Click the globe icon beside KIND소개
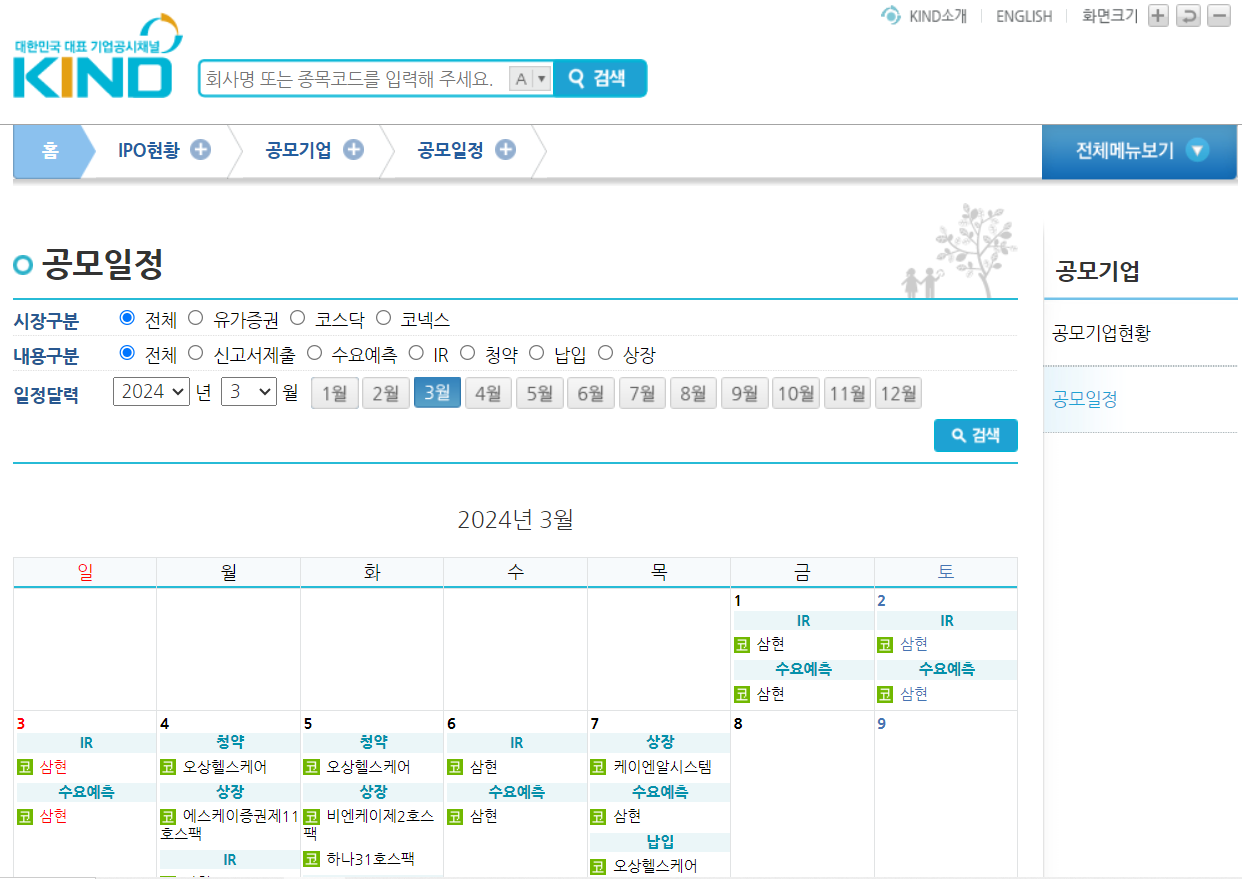Viewport: 1242px width, 879px height. click(890, 15)
